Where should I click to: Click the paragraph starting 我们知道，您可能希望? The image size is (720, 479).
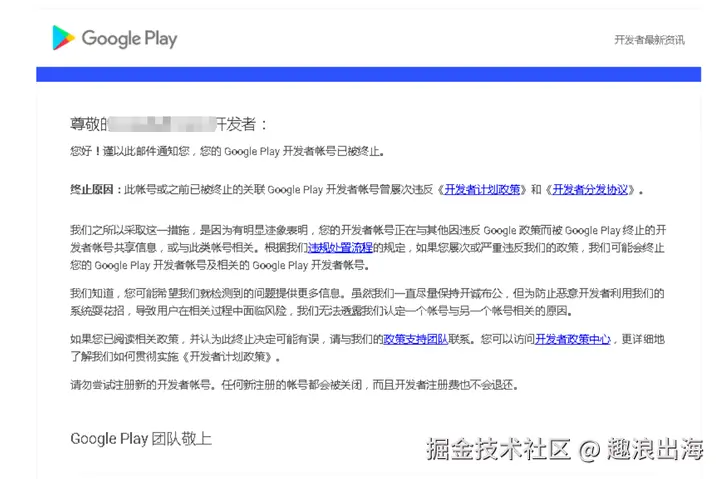(367, 302)
